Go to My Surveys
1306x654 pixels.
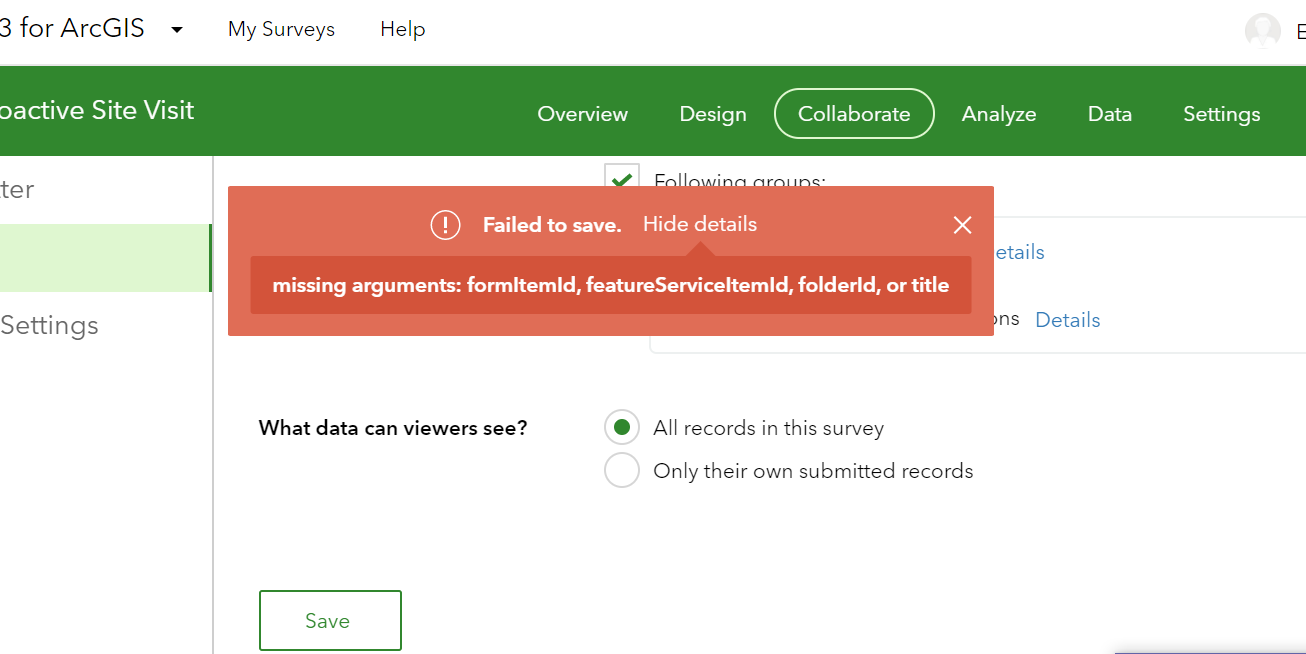point(281,30)
